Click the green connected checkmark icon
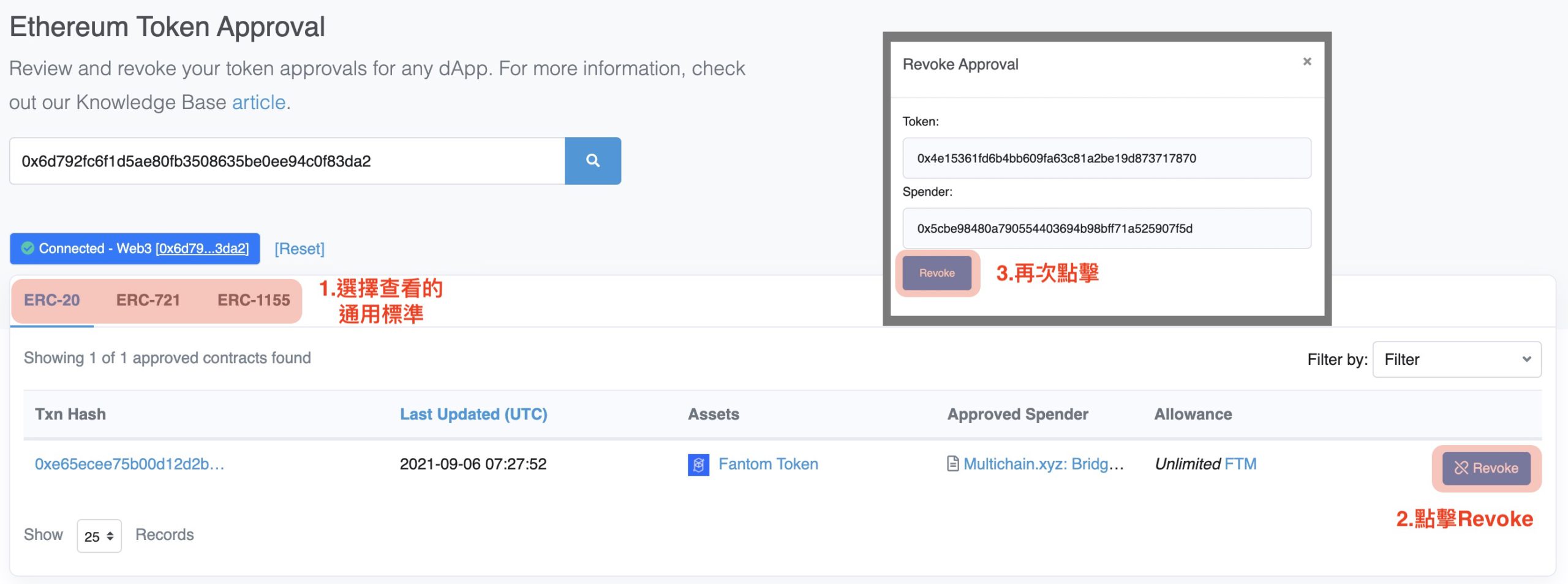This screenshot has height=584, width=1568. coord(28,248)
